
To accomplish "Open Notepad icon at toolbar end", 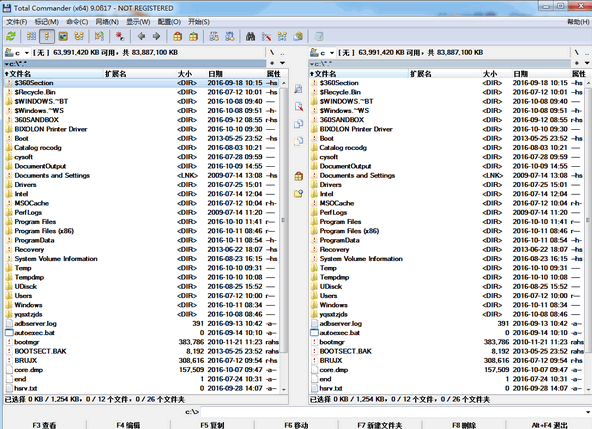I will pos(319,36).
